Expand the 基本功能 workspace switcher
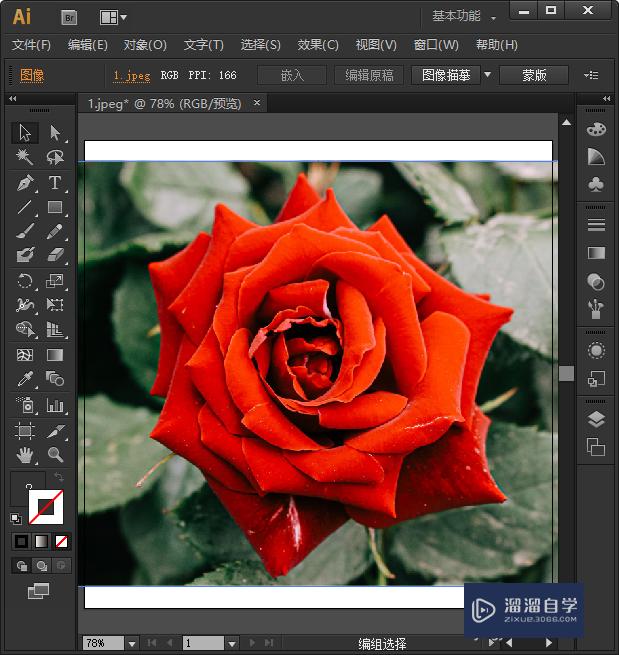Viewport: 619px width, 655px height. point(464,16)
